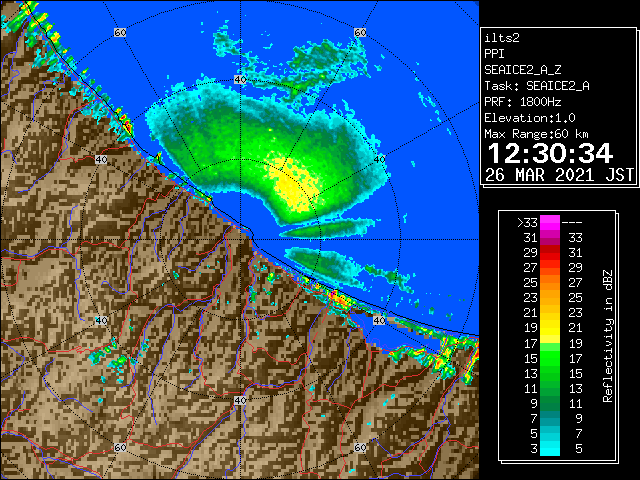Click the 12:30:34 timestamp
This screenshot has width=640, height=480.
tap(550, 153)
